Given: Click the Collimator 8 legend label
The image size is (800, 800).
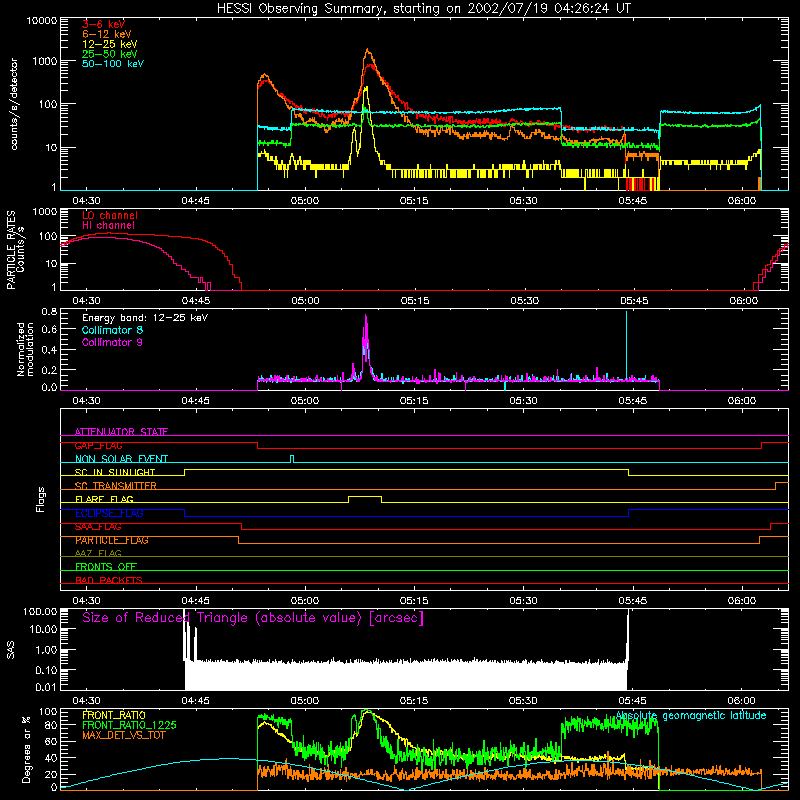Looking at the screenshot, I should pos(112,330).
